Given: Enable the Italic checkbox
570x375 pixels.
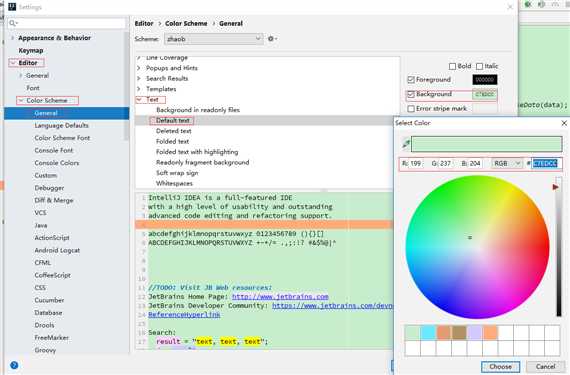Looking at the screenshot, I should coord(479,66).
